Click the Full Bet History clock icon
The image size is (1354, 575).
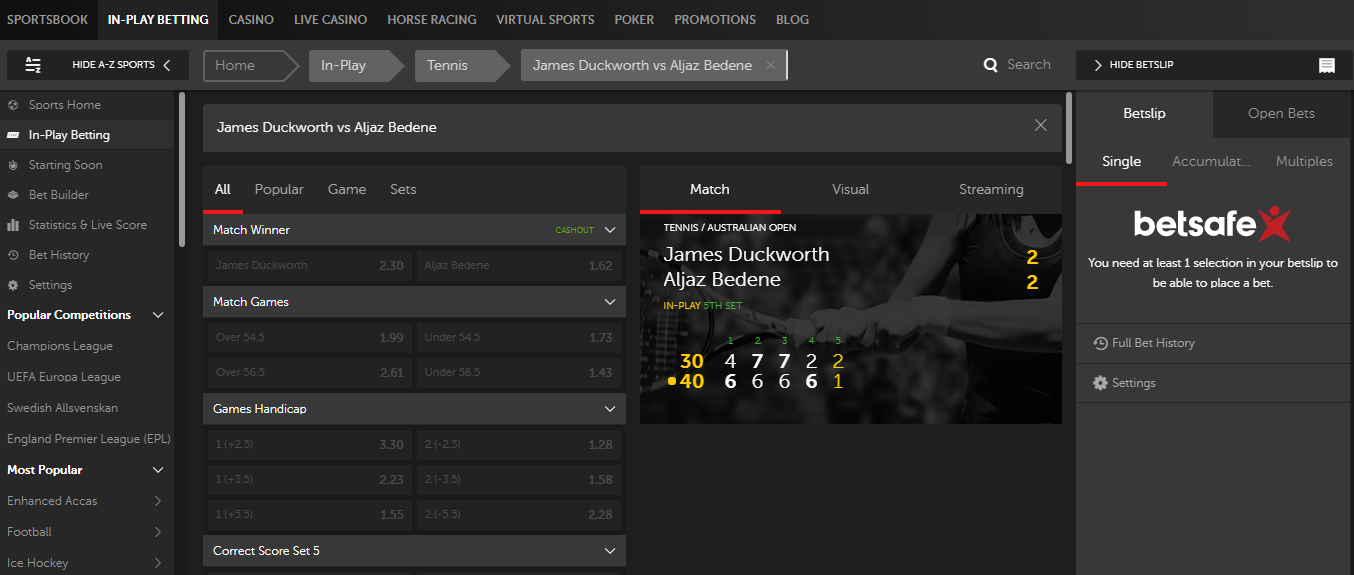1100,343
